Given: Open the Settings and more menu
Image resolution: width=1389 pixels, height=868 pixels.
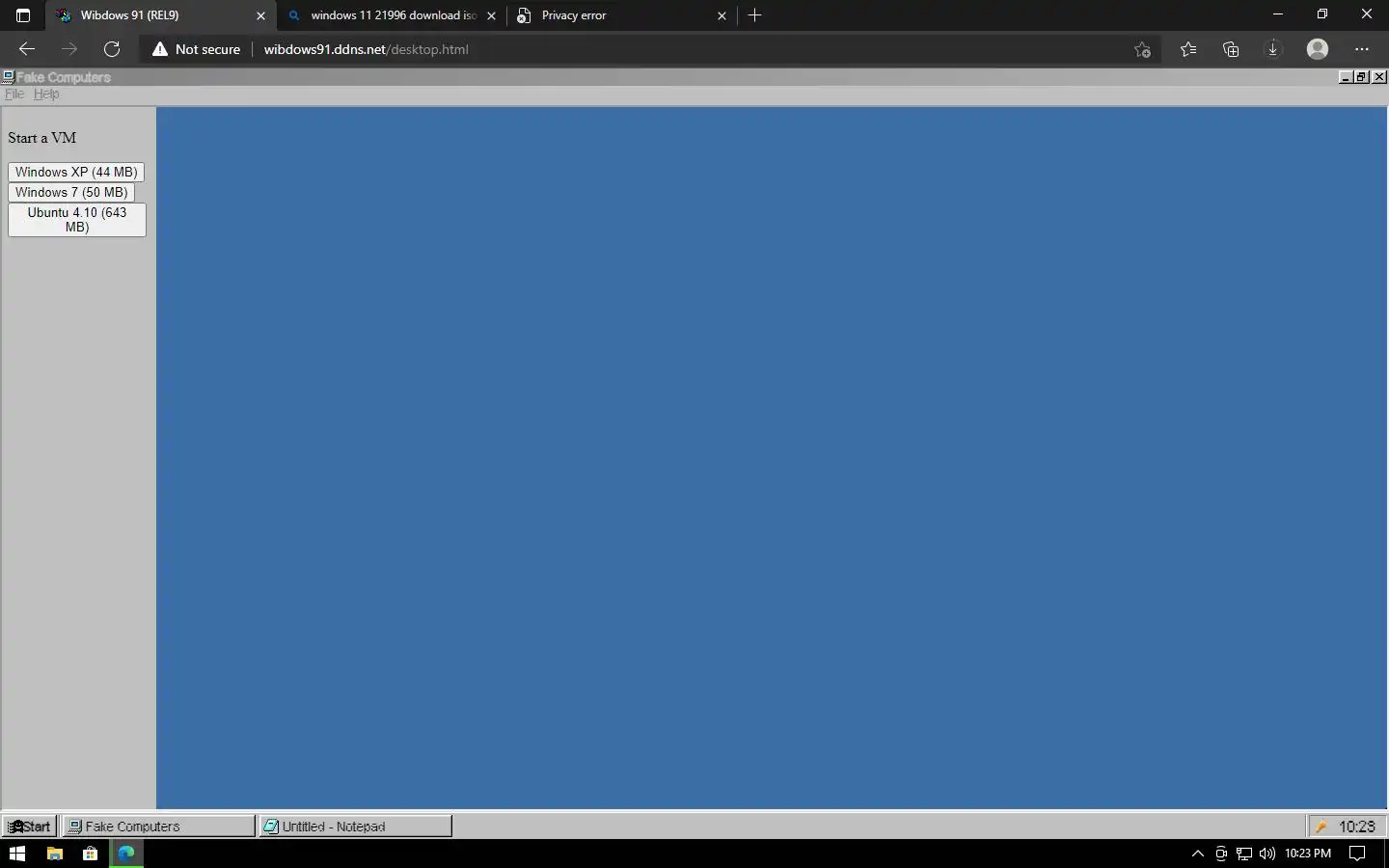Looking at the screenshot, I should 1362,49.
